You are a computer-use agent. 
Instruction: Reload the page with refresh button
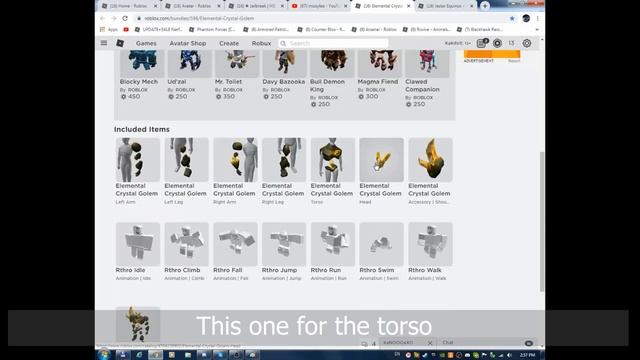(x=125, y=18)
